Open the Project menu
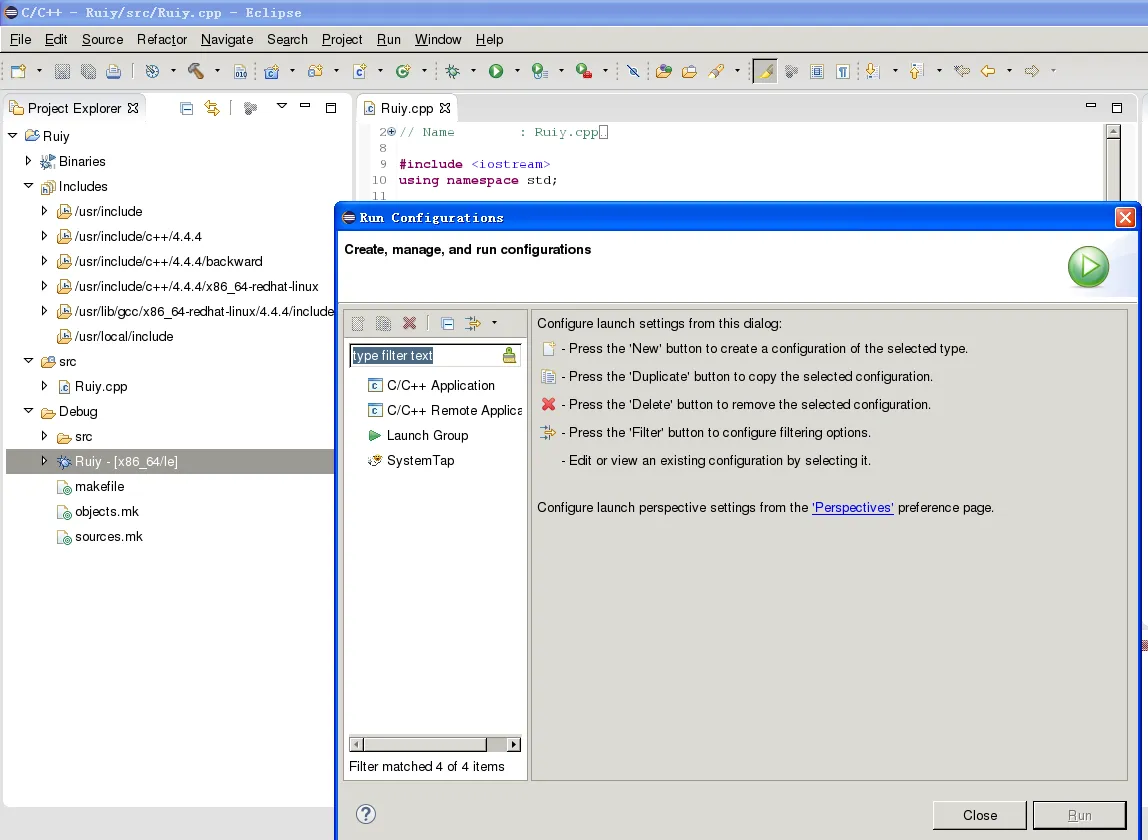 click(342, 40)
